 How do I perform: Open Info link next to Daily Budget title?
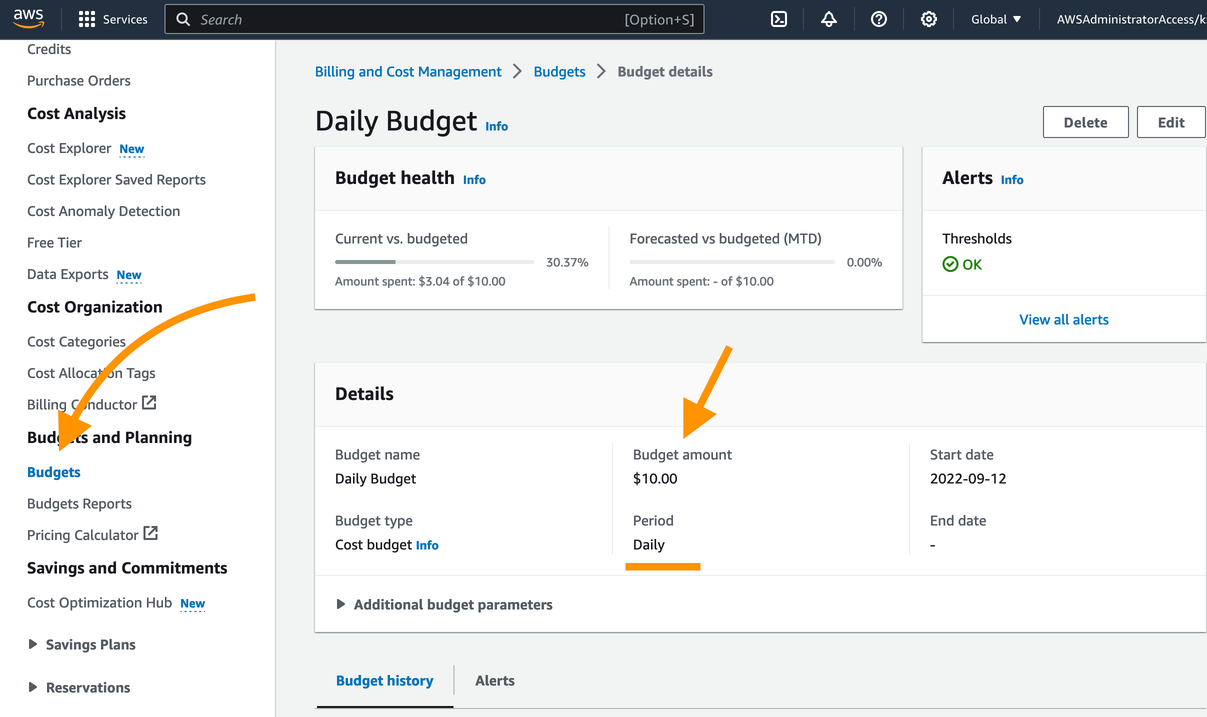click(497, 127)
